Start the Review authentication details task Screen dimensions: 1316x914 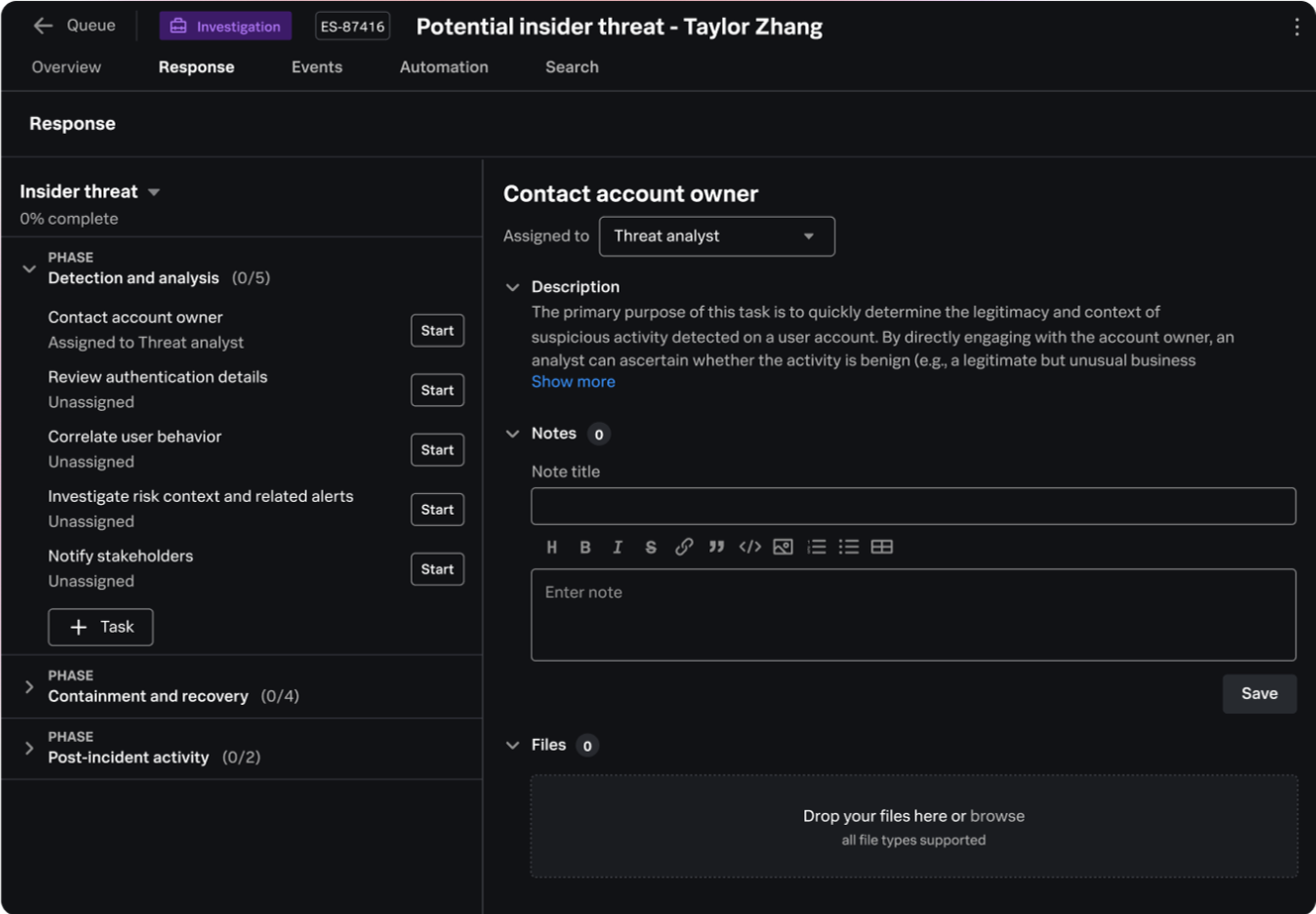pyautogui.click(x=437, y=390)
